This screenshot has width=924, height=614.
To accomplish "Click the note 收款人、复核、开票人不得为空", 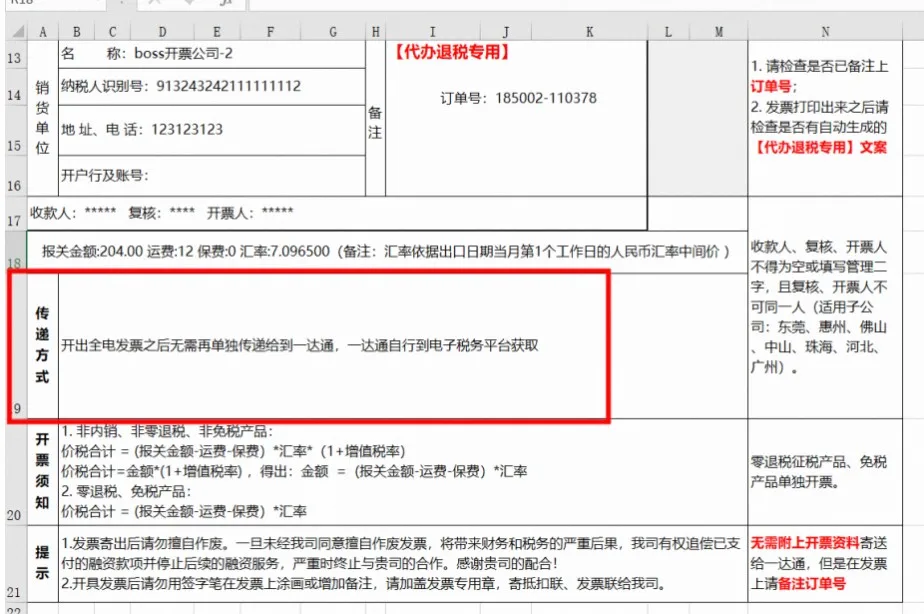I will click(825, 307).
